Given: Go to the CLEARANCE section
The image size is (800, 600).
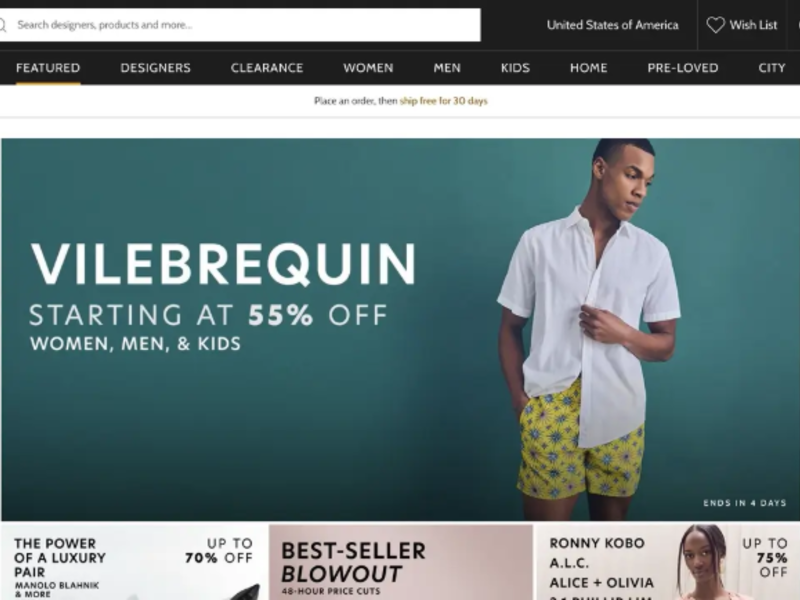Looking at the screenshot, I should click(x=267, y=68).
